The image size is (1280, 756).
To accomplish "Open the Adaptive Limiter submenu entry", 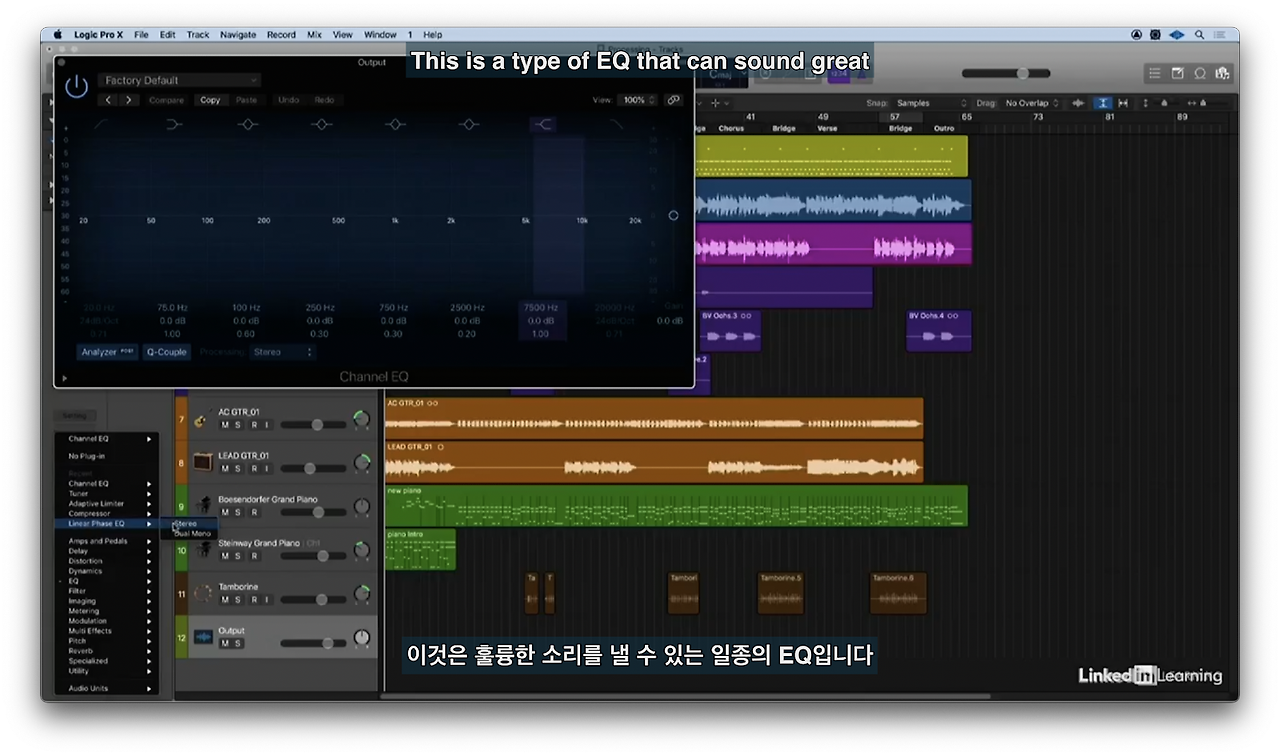I will pyautogui.click(x=105, y=503).
